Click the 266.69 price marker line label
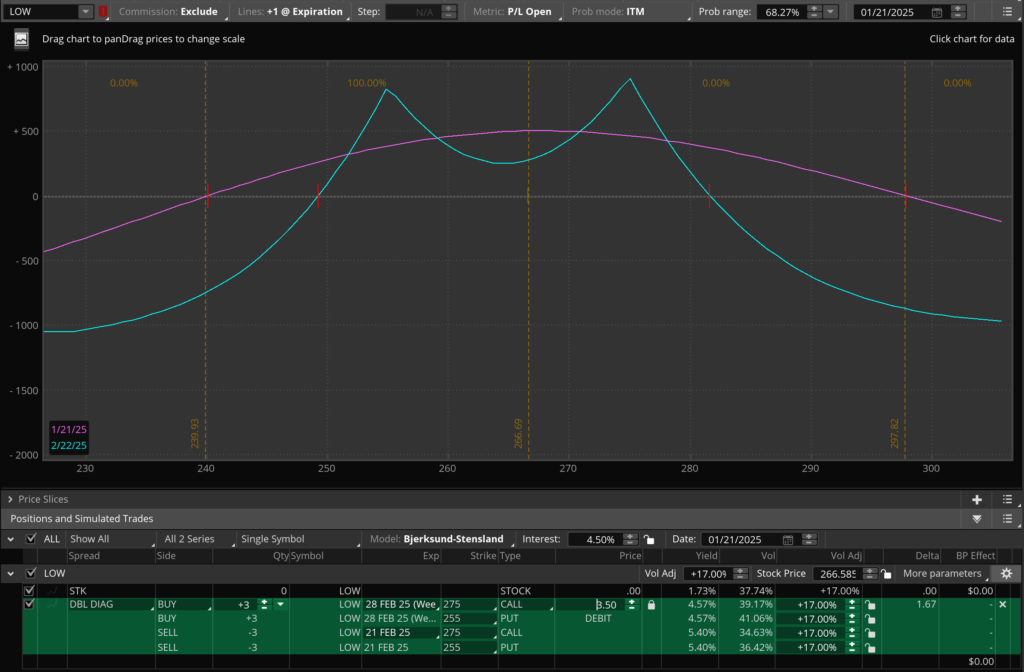Image resolution: width=1024 pixels, height=672 pixels. click(518, 434)
